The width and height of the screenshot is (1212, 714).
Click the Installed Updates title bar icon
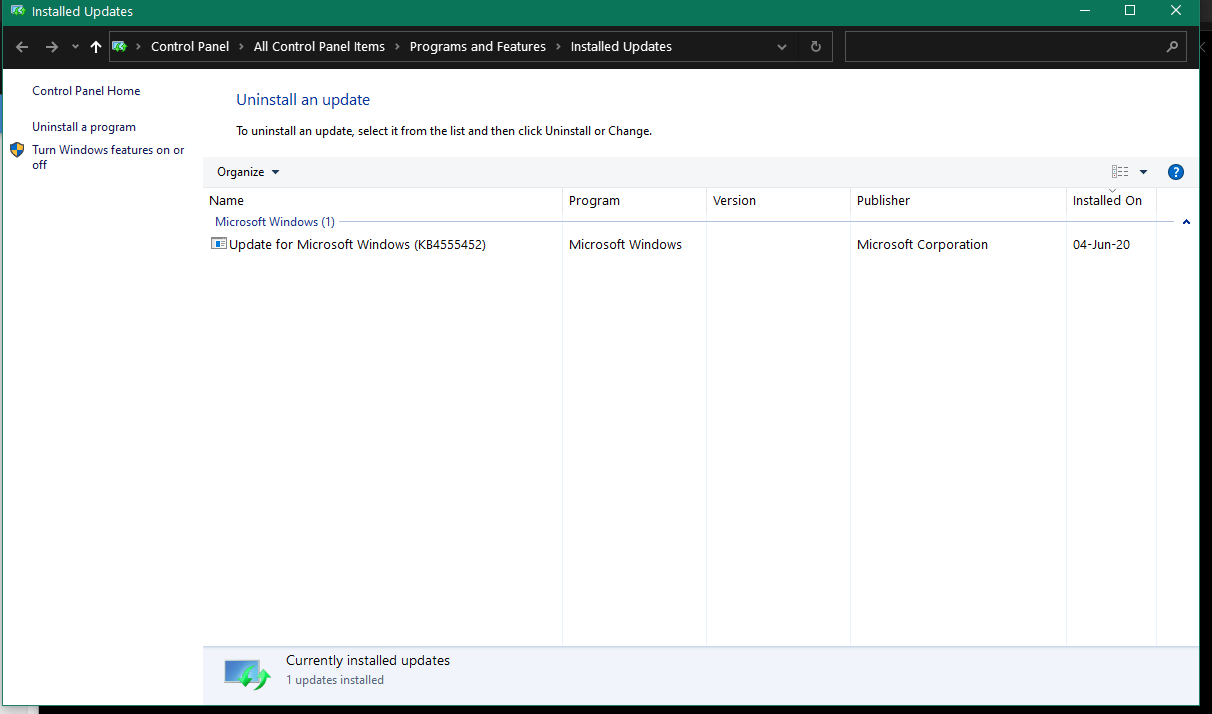(x=18, y=11)
